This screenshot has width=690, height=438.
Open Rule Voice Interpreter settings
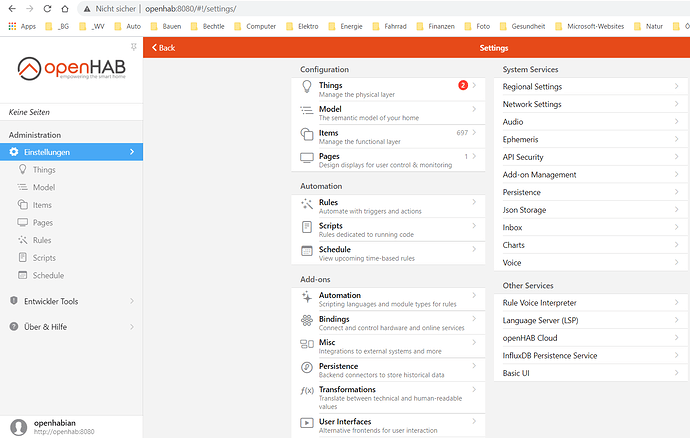pyautogui.click(x=591, y=303)
